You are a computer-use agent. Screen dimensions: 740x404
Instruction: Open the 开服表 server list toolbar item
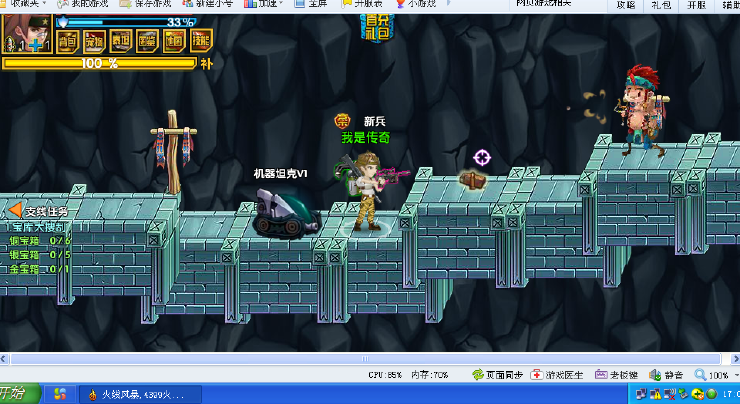pos(362,4)
